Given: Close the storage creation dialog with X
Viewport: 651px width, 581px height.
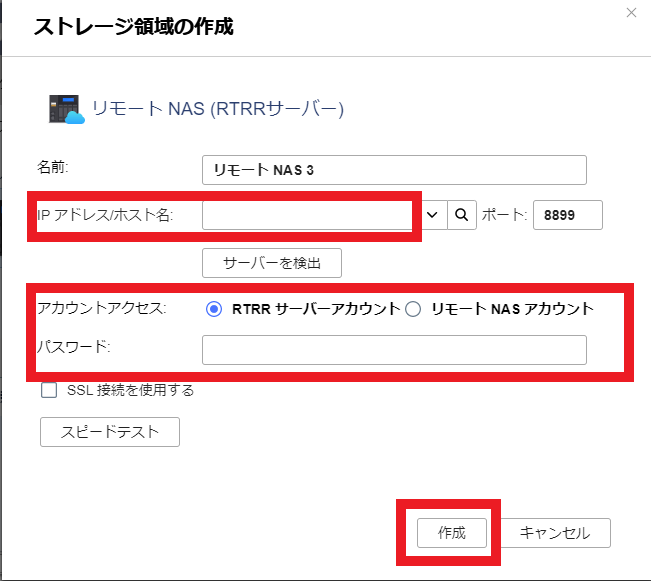Looking at the screenshot, I should click(x=631, y=13).
